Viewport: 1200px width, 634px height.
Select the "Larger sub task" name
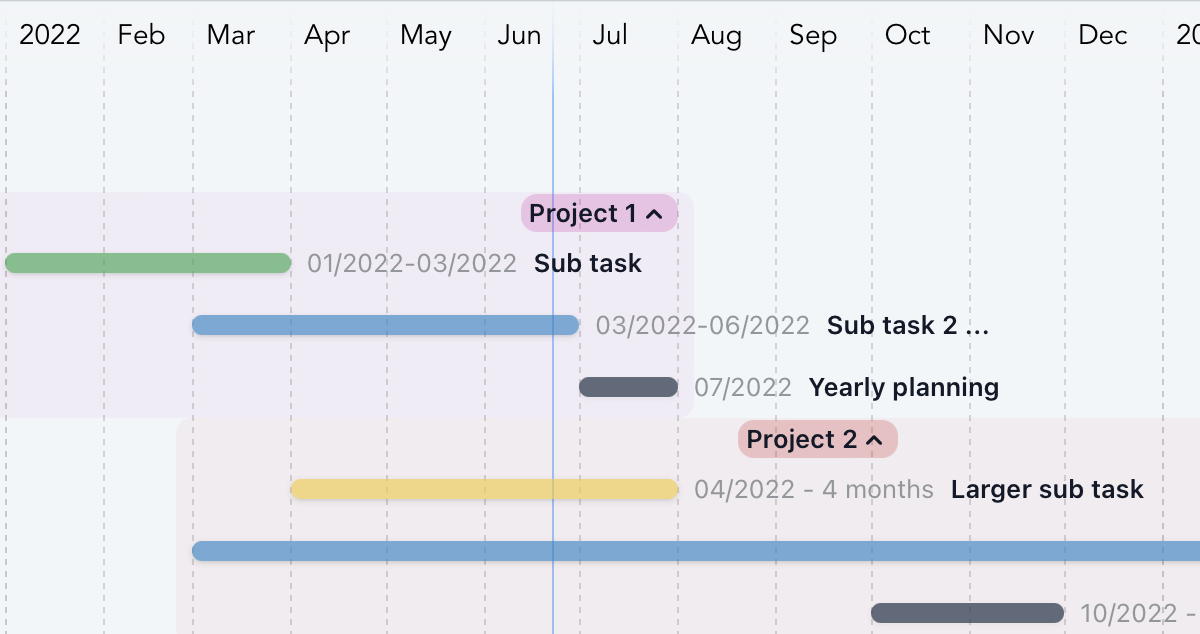pyautogui.click(x=1047, y=490)
